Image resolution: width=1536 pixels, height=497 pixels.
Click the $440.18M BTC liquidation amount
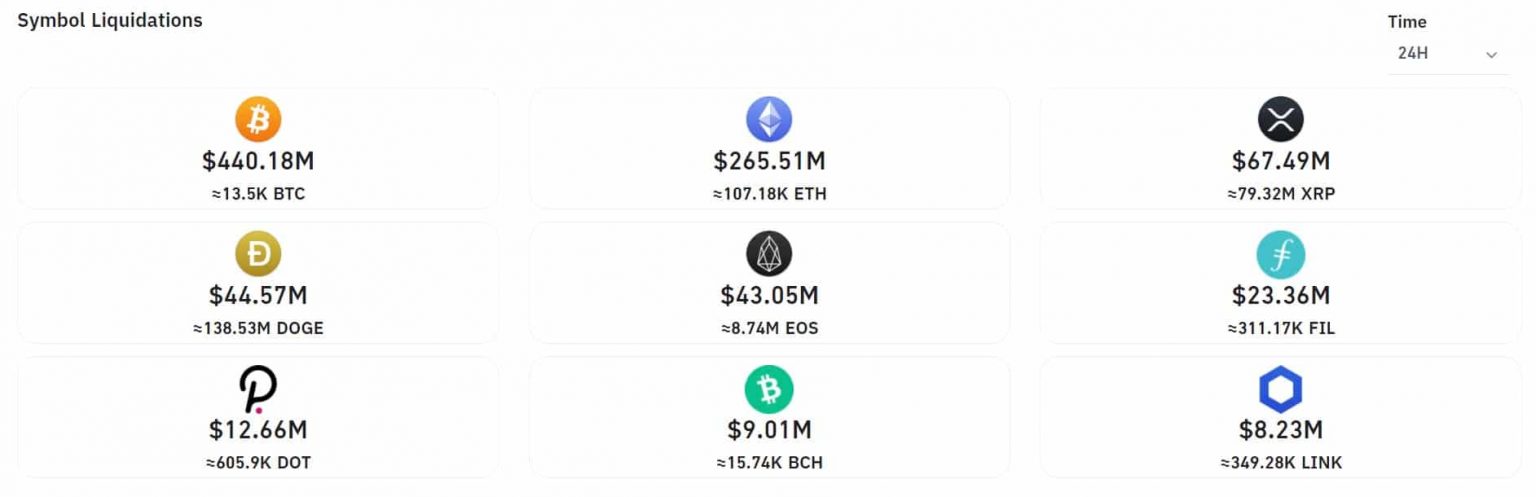[258, 161]
